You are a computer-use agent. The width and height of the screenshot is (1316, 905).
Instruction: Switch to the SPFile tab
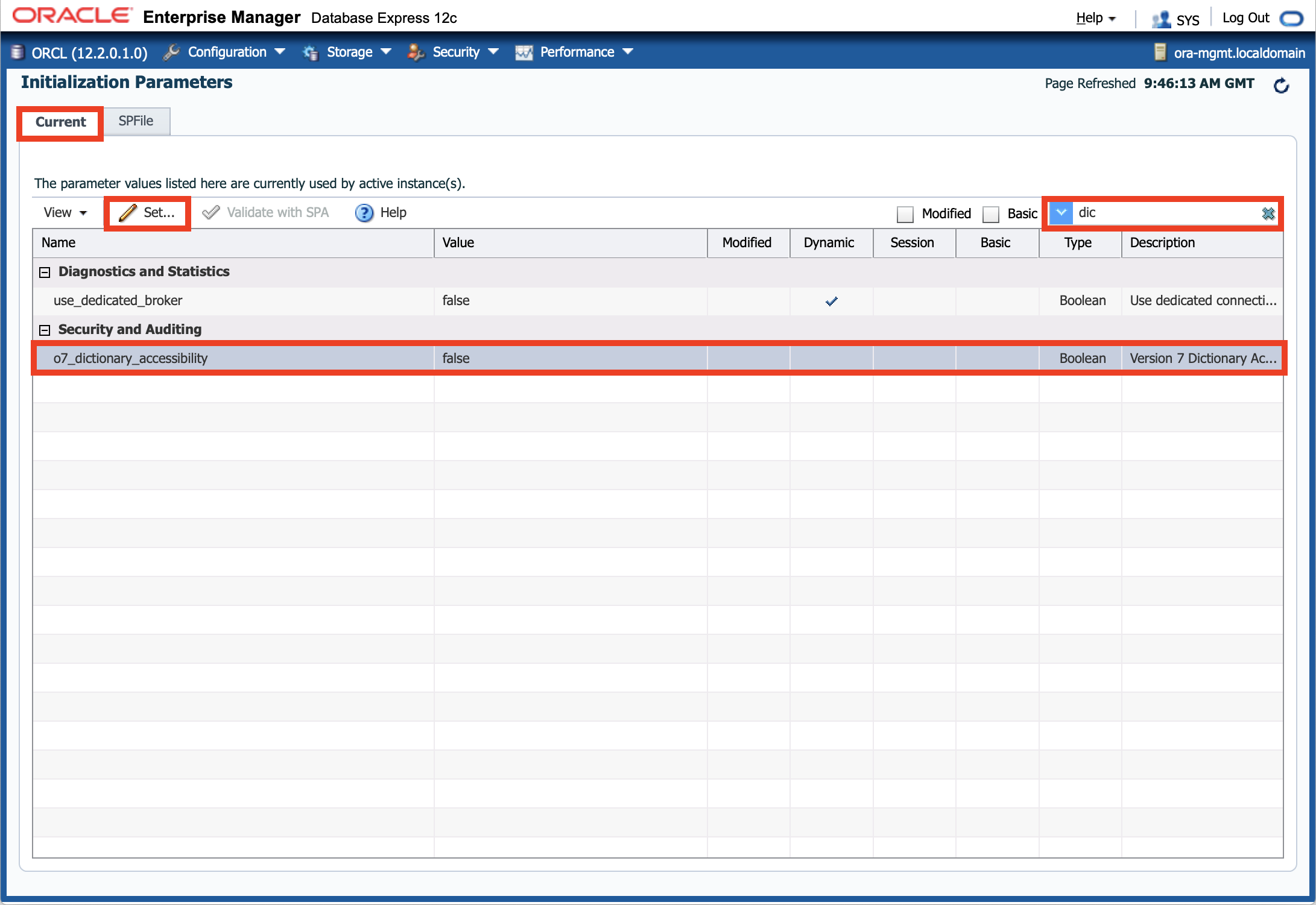[136, 121]
